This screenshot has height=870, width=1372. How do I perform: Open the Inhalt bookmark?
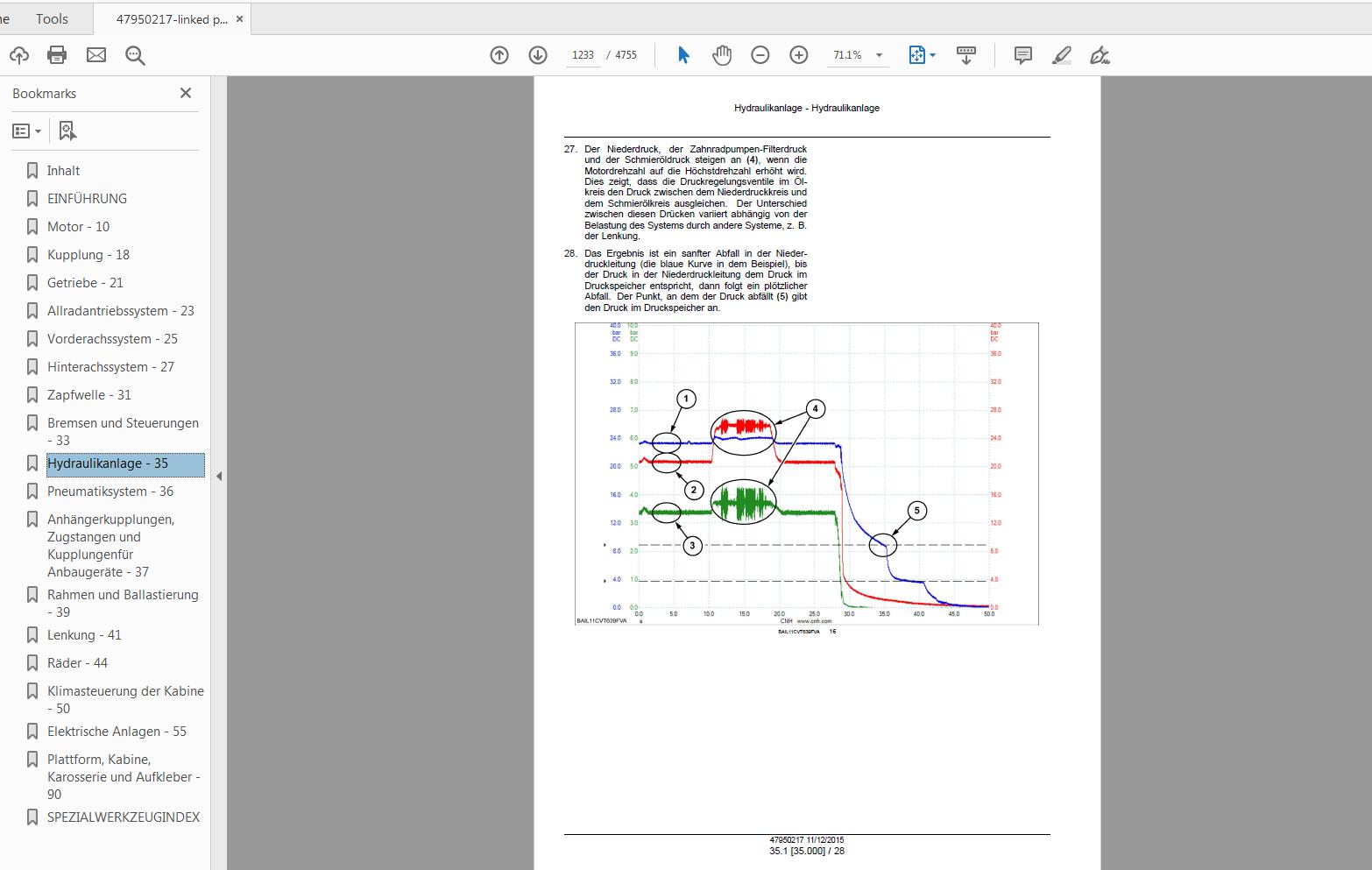63,171
